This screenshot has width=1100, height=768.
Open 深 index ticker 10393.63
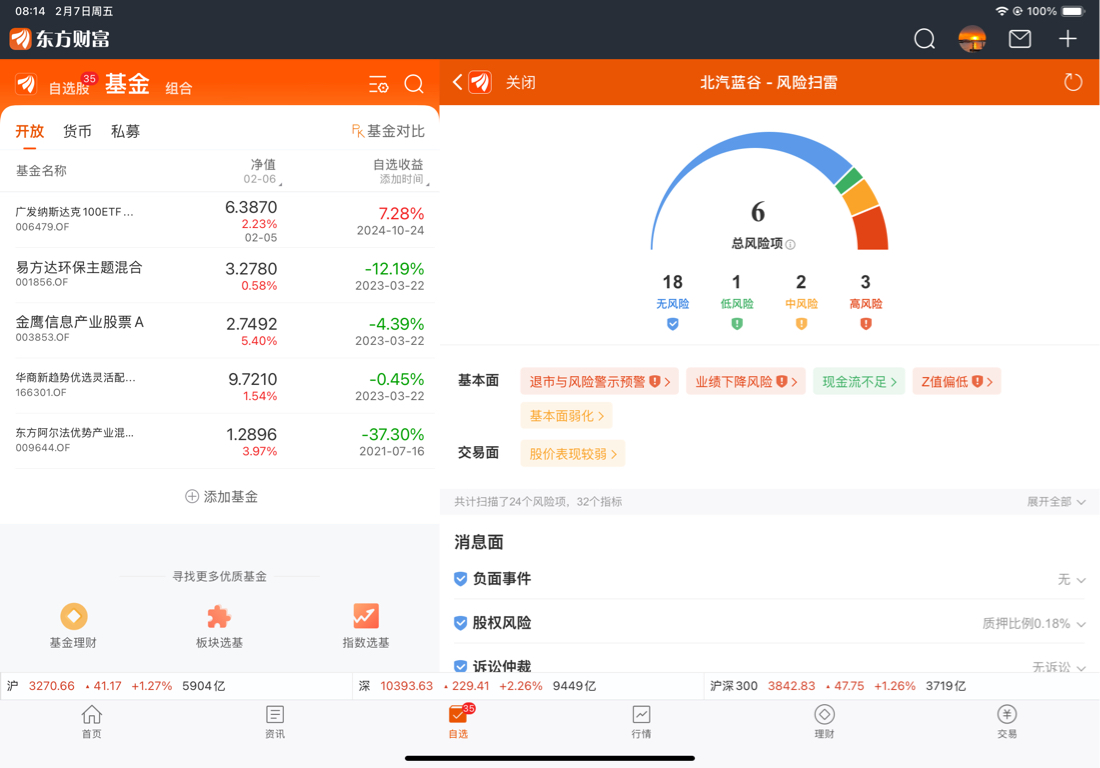click(x=528, y=686)
